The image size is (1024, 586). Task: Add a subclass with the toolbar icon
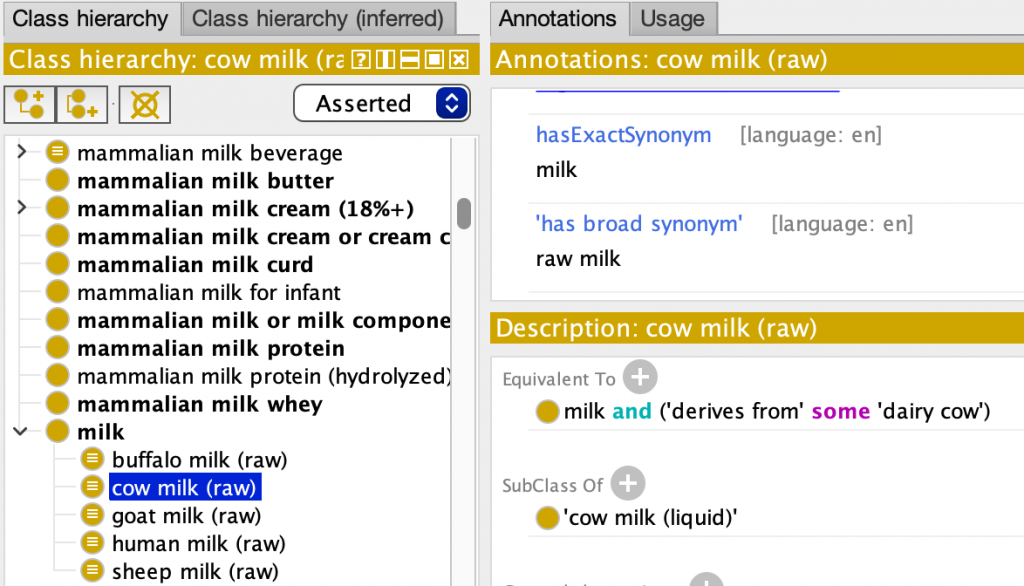[x=29, y=105]
